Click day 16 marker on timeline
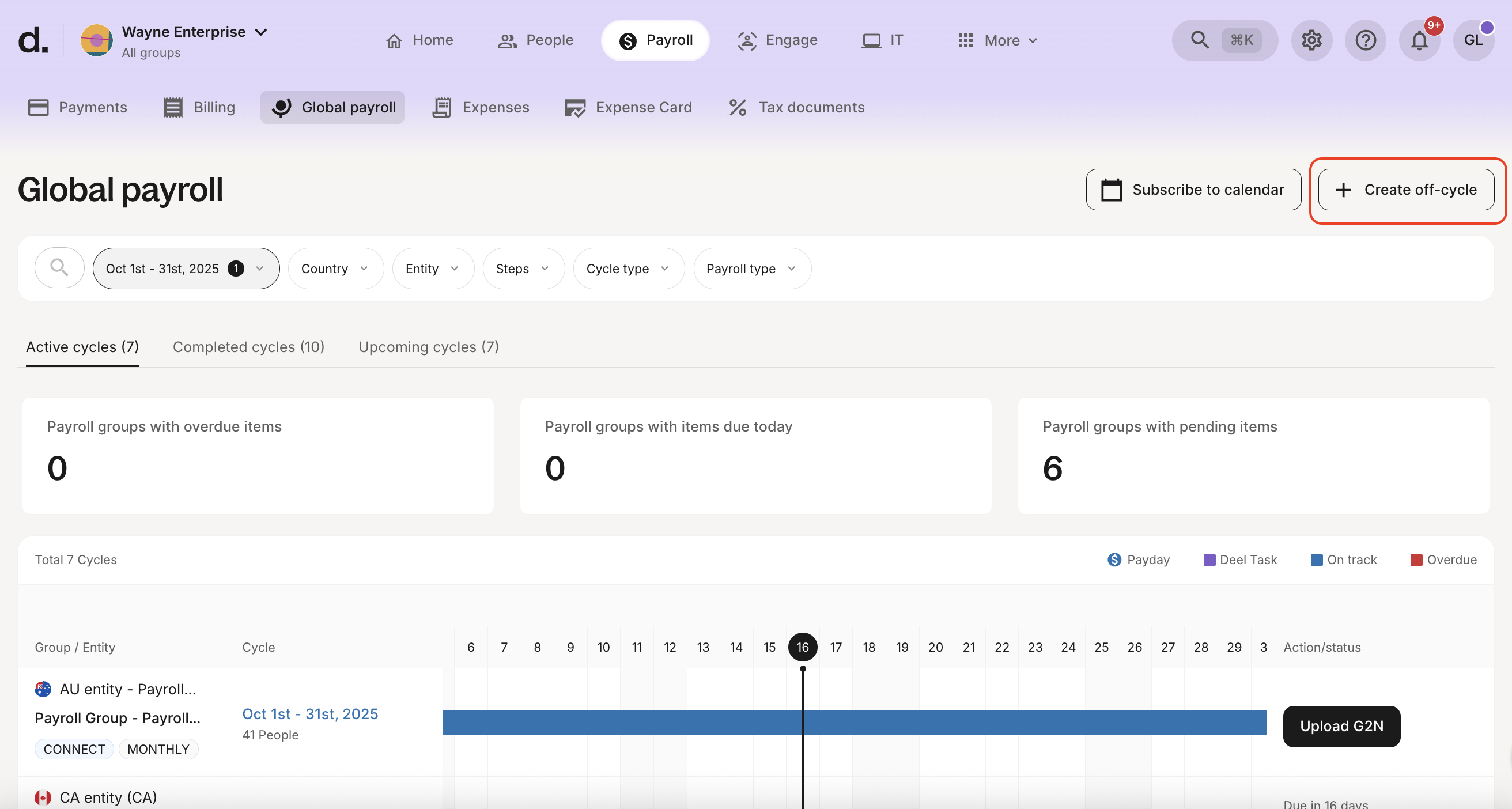1512x809 pixels. click(x=802, y=647)
